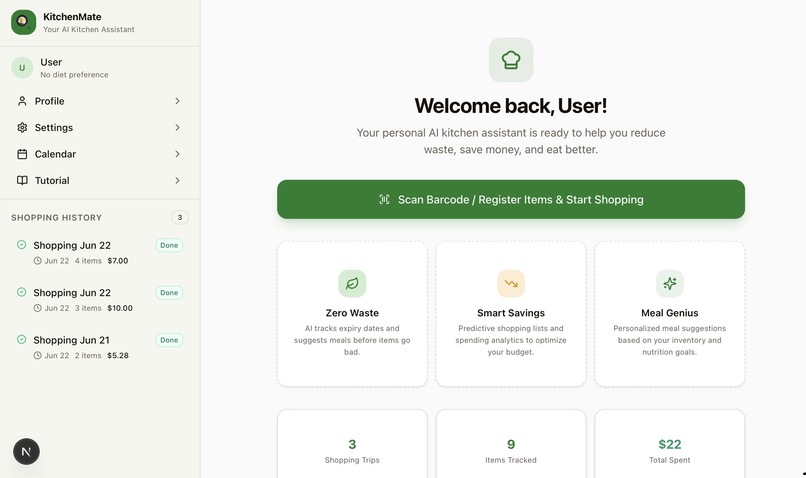The width and height of the screenshot is (806, 478).
Task: Open the Shopping Jun 21 trip
Action: (100, 347)
